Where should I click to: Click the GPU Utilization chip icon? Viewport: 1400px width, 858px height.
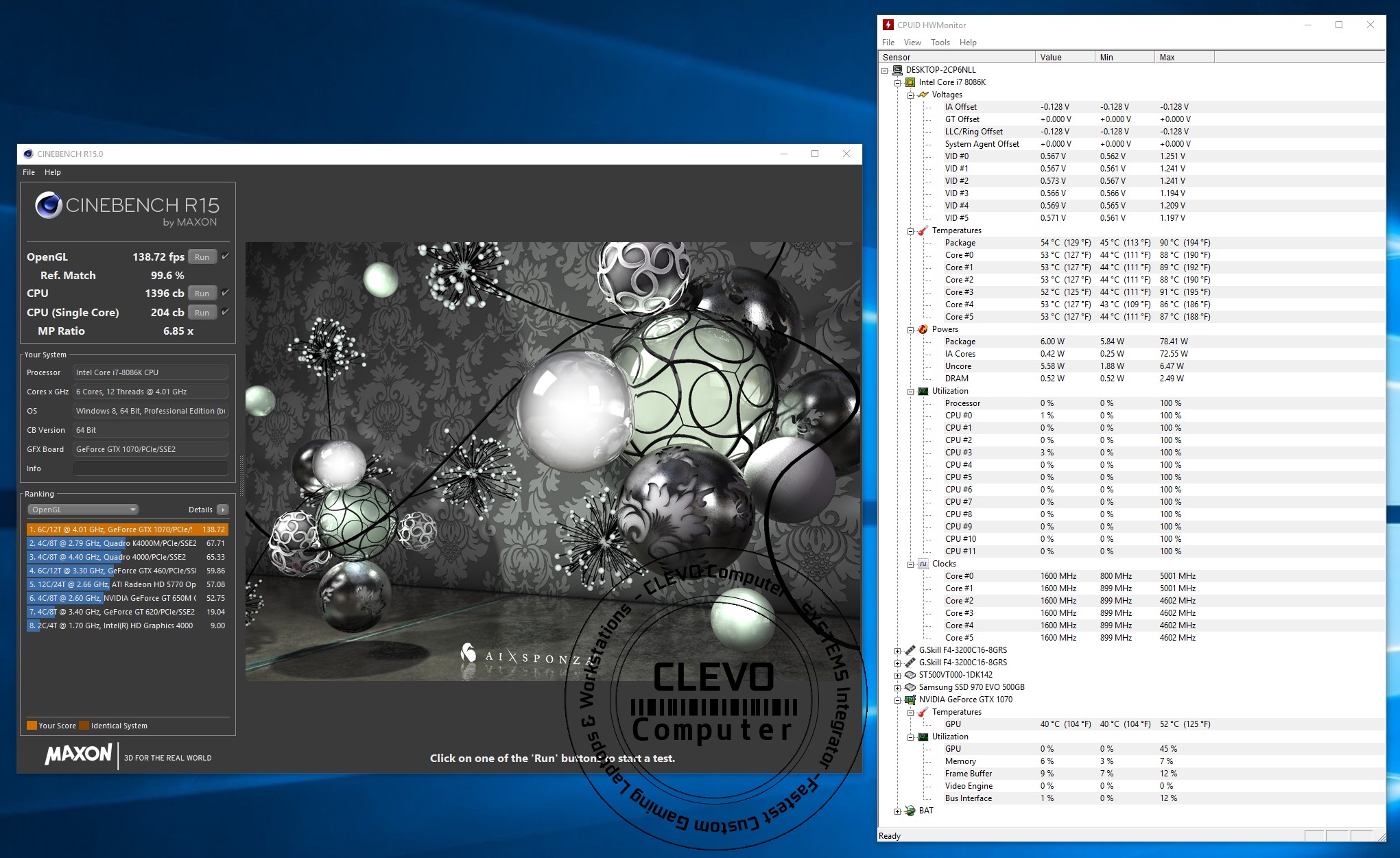923,737
